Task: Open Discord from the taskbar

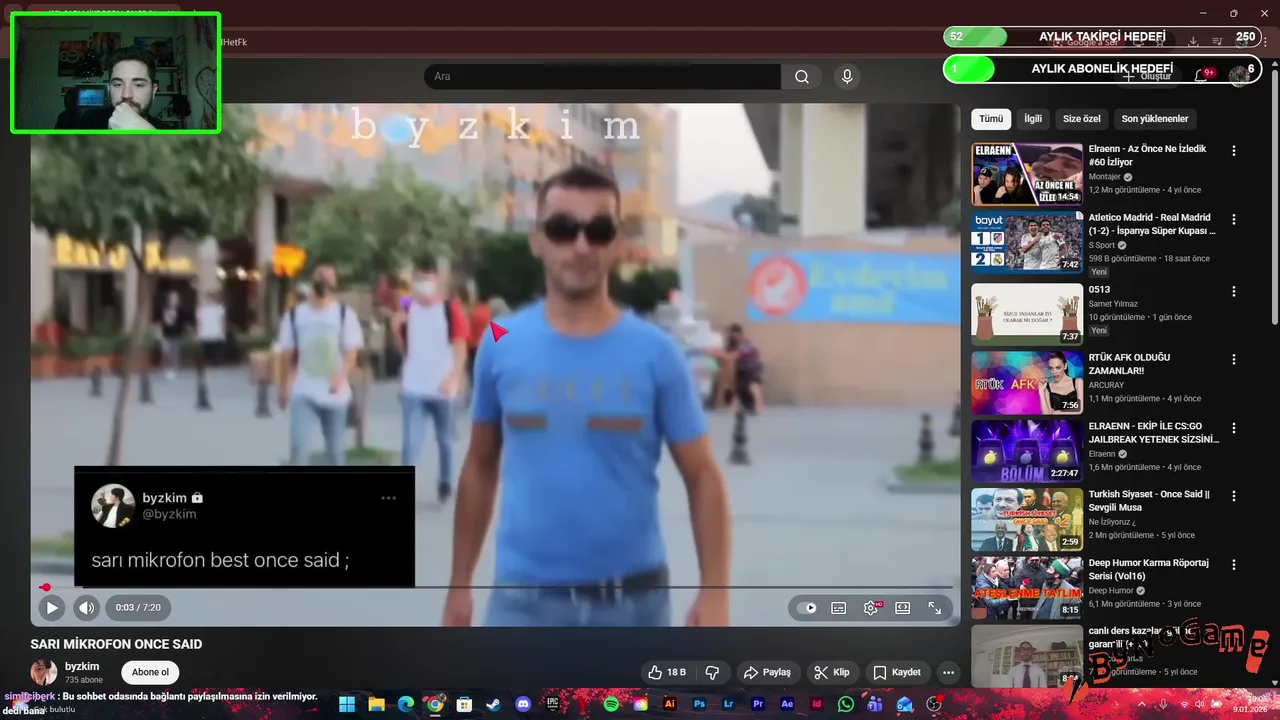Action: pyautogui.click(x=523, y=704)
